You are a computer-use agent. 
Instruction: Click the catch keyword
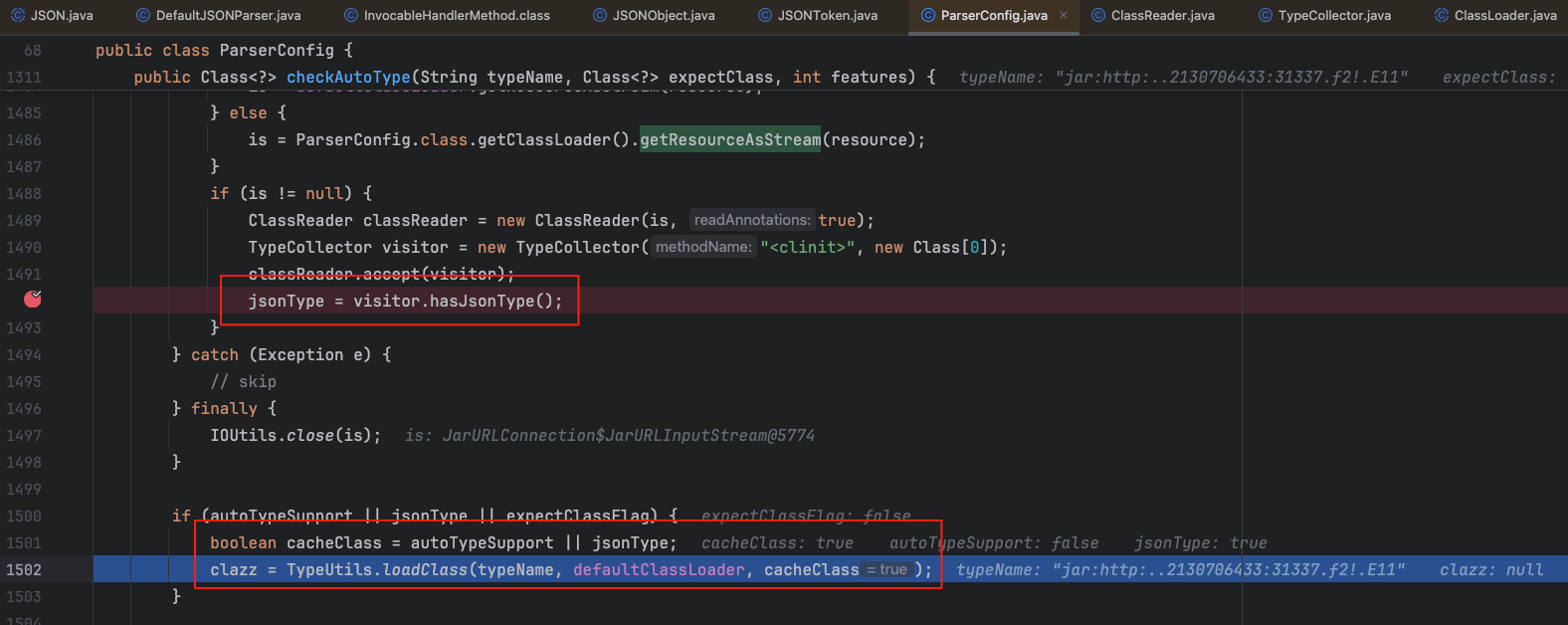[x=215, y=354]
